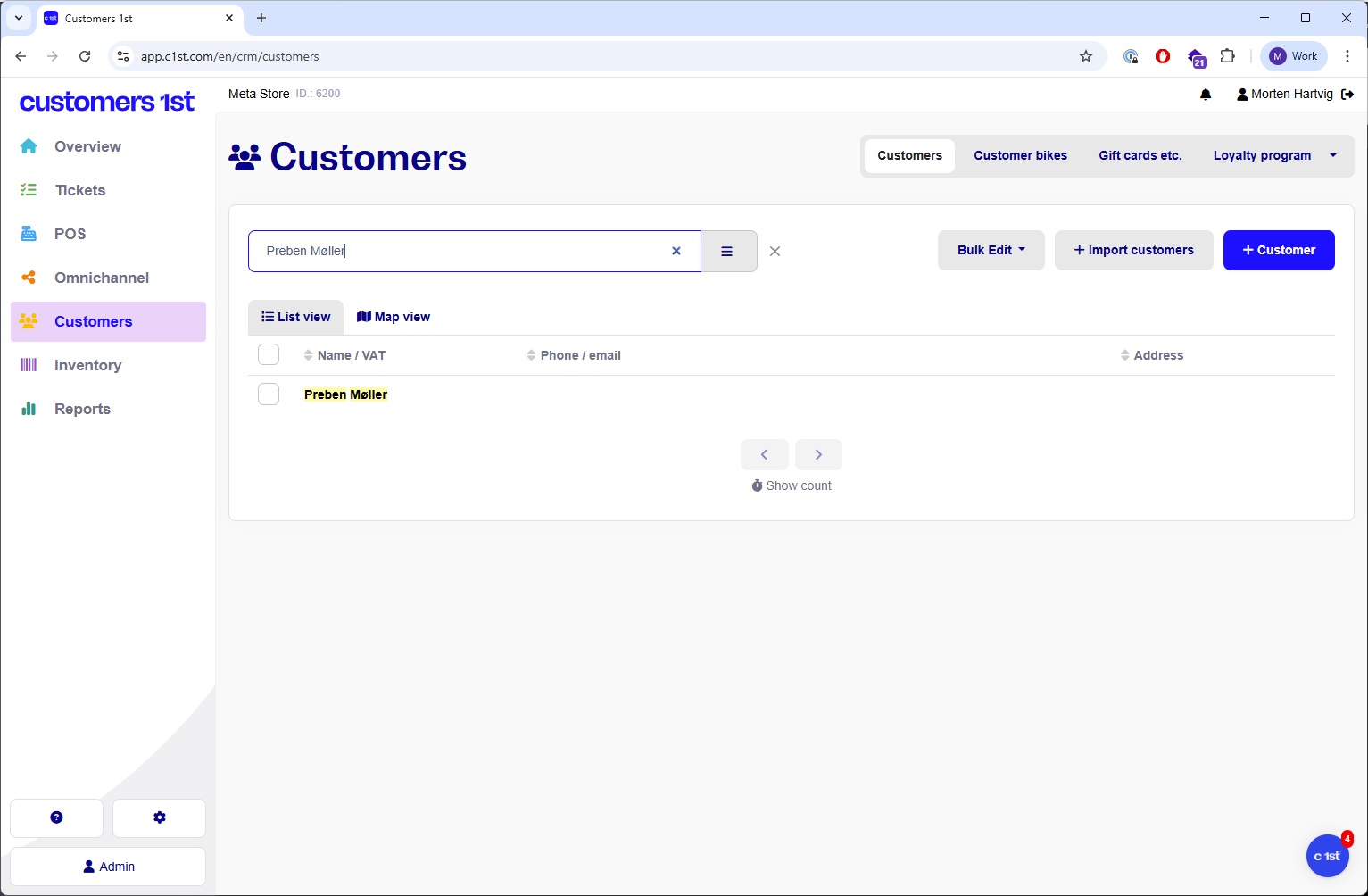This screenshot has height=896, width=1368.
Task: Open the Work profile button in Chrome
Action: point(1294,56)
